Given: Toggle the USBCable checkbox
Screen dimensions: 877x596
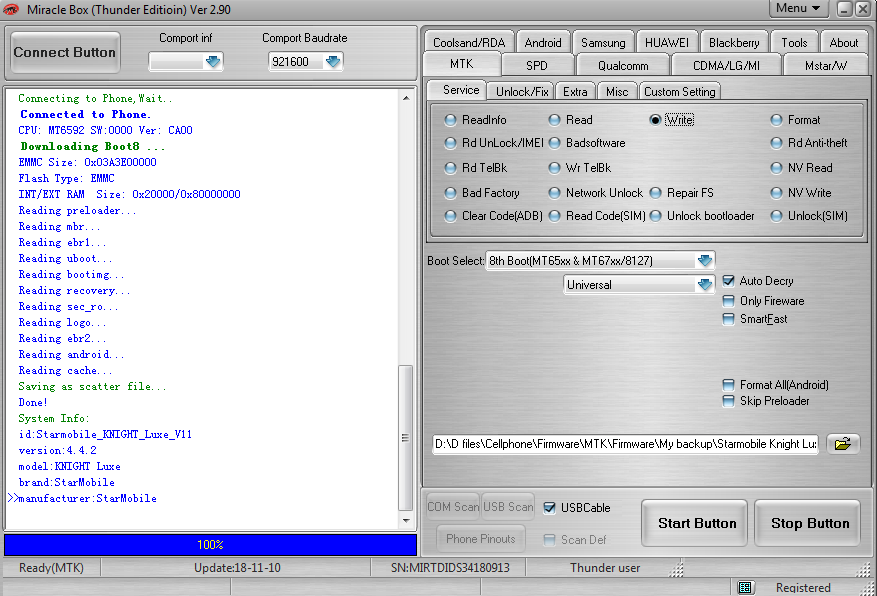Looking at the screenshot, I should click(x=550, y=508).
